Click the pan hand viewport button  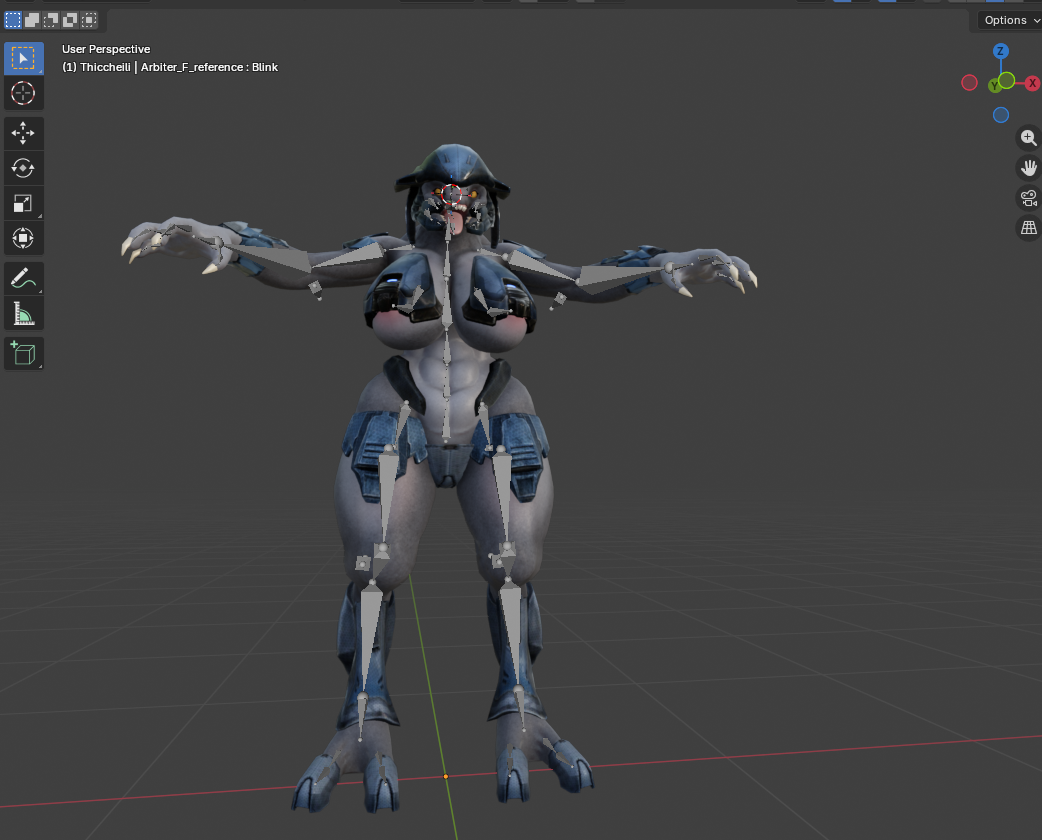click(1028, 168)
